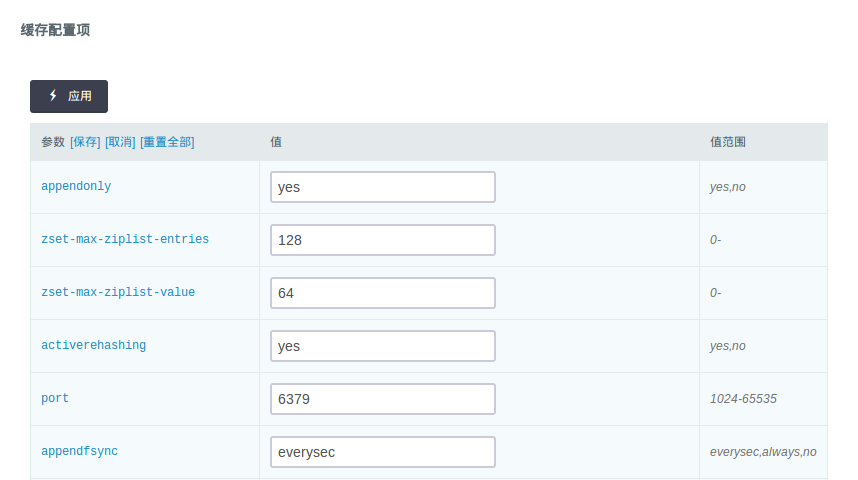Open the port parameter link

(x=55, y=398)
